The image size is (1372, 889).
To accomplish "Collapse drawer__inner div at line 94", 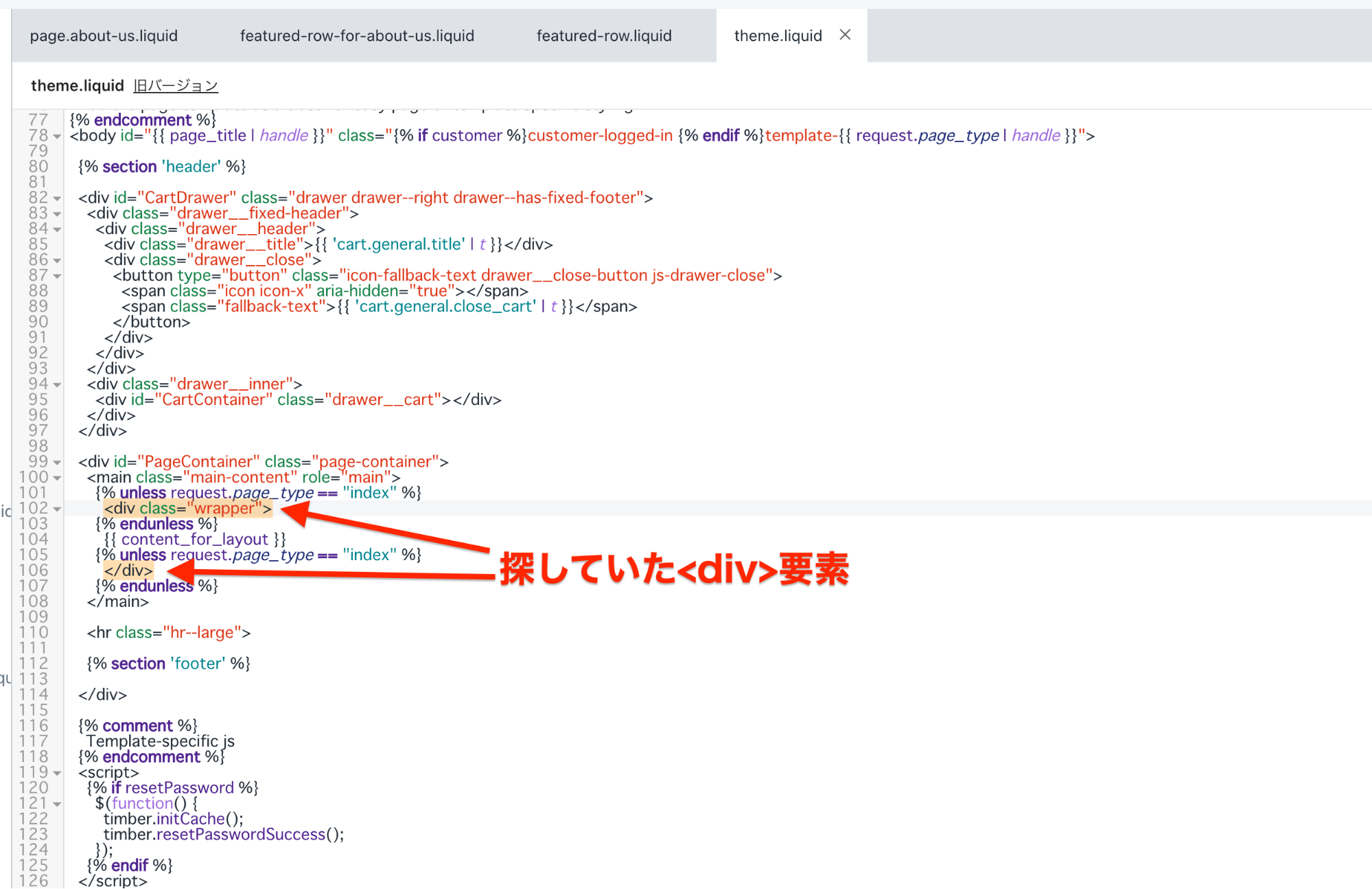I will (x=58, y=385).
